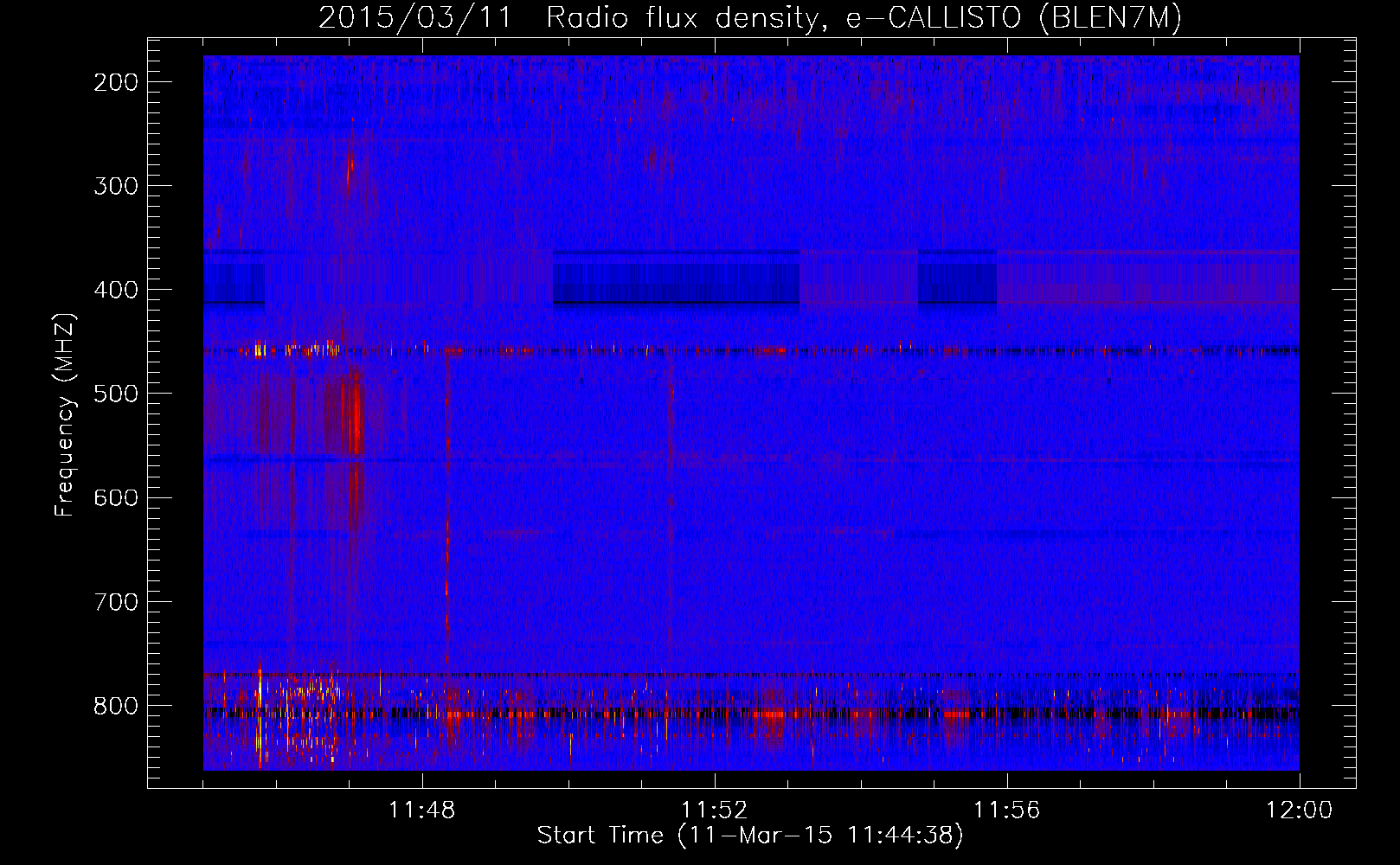Viewport: 1400px width, 865px height.
Task: Select the 200 frequency tick label
Action: (x=115, y=83)
